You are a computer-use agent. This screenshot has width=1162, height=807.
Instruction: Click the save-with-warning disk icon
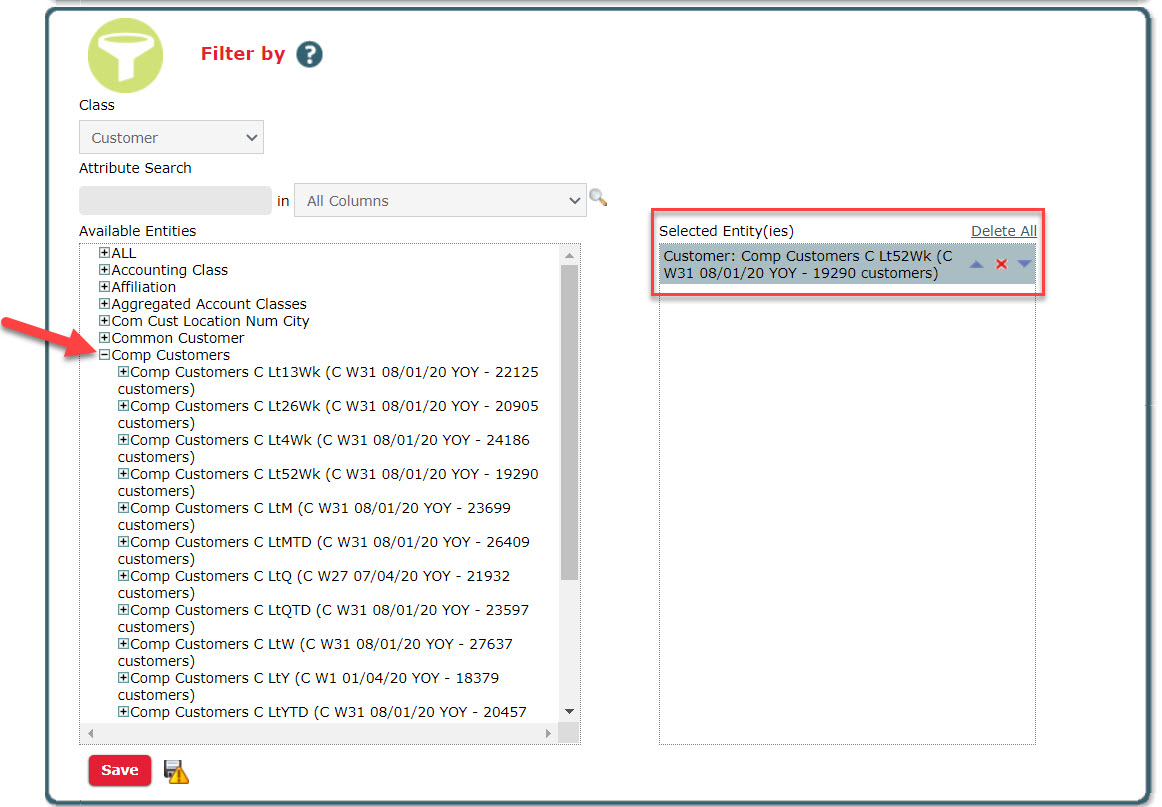(176, 771)
